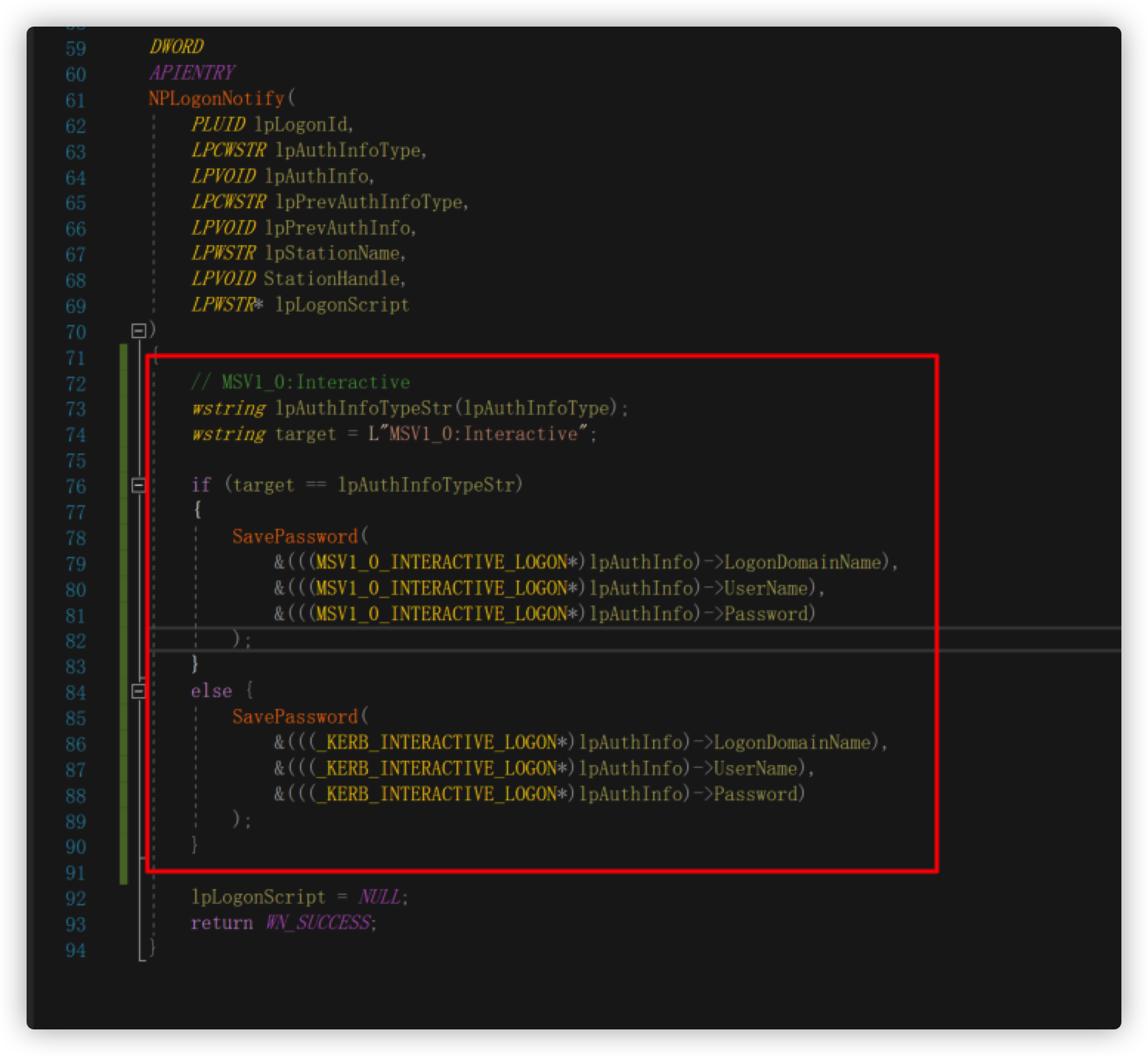
Task: Click the L"MSV1_0:Interactive" string literal
Action: pos(479,433)
